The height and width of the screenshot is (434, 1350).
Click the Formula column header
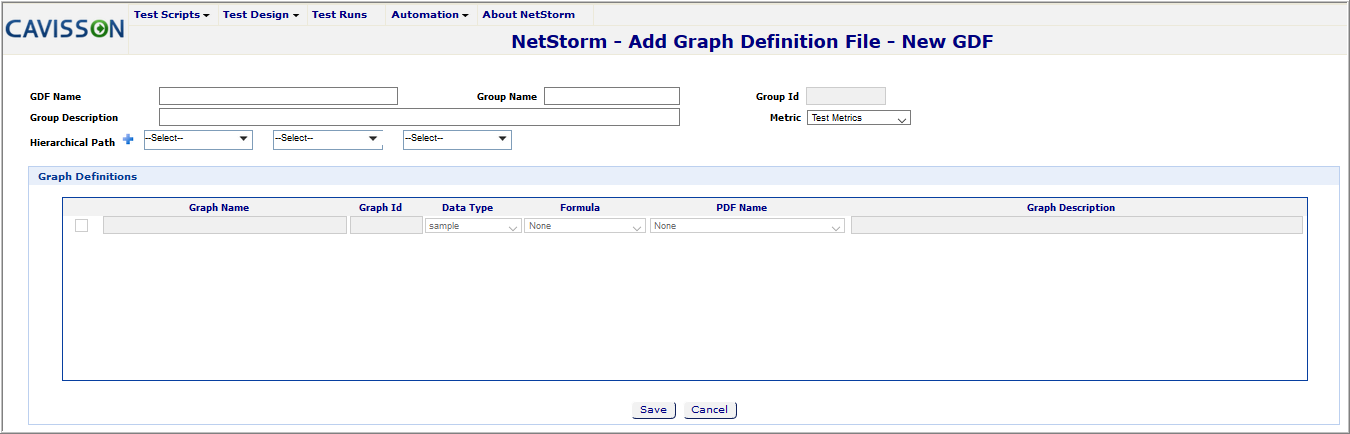tap(580, 208)
